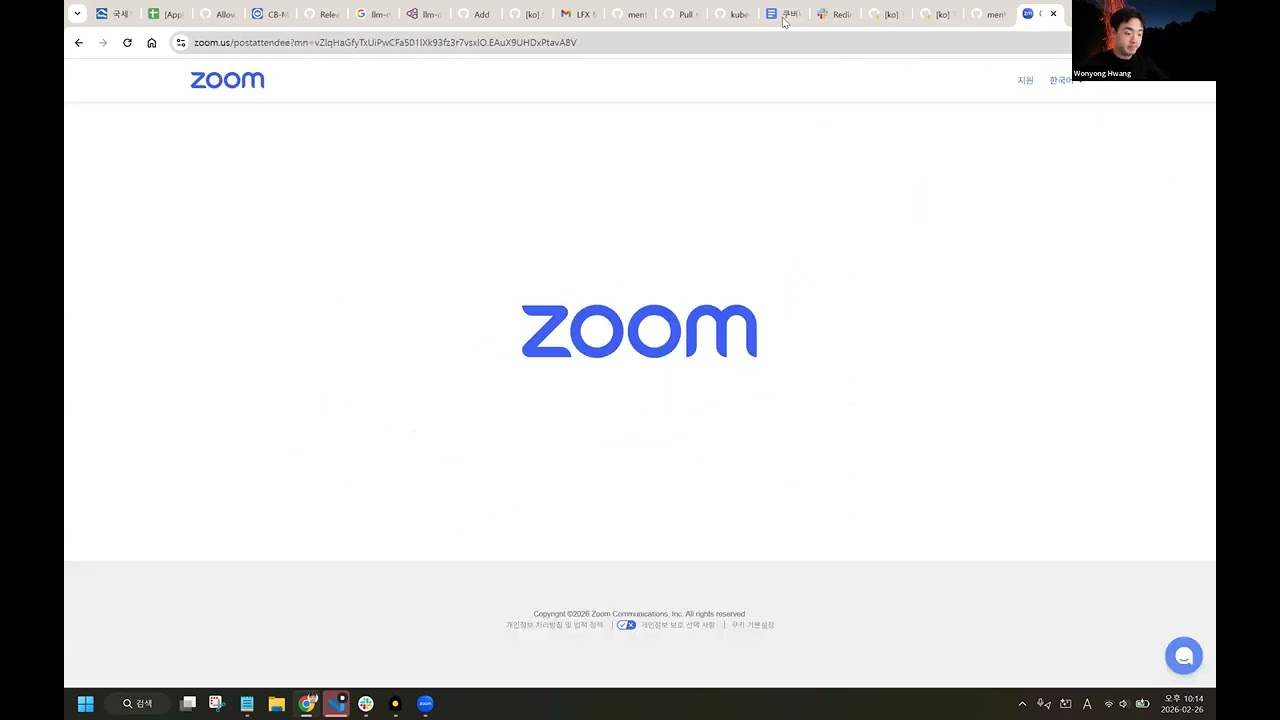Viewport: 1280px width, 720px height.
Task: Click the IME language A indicator
Action: pos(1087,704)
